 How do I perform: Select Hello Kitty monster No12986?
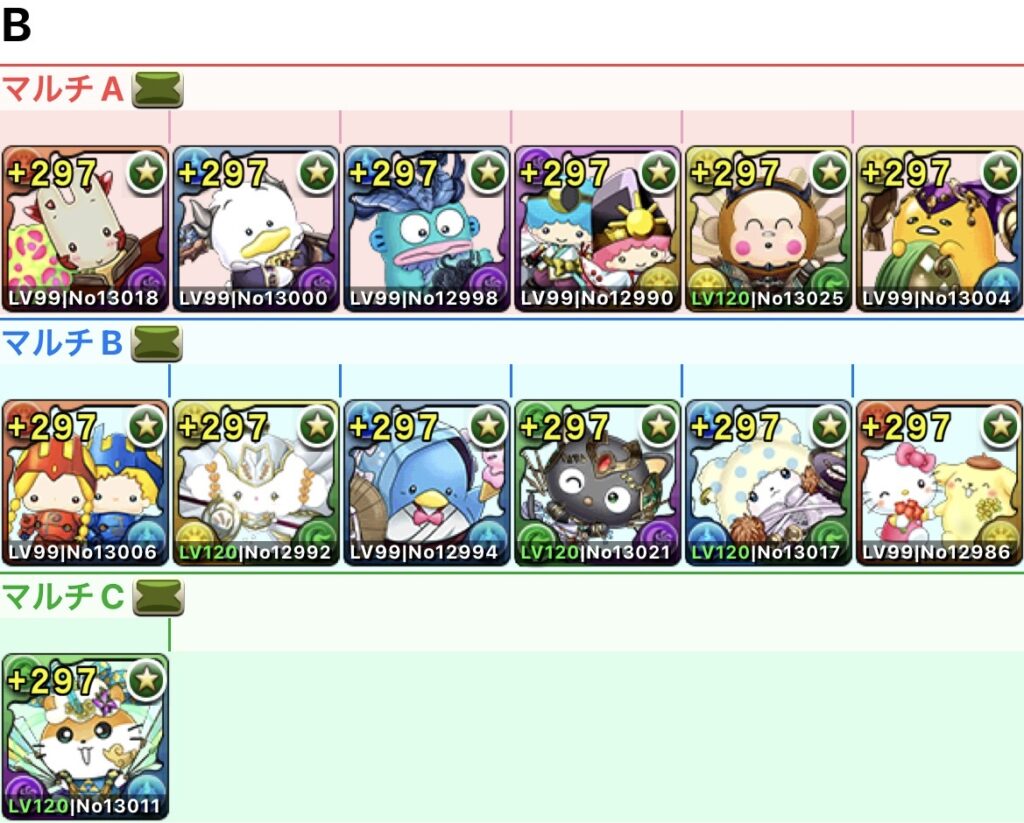[939, 483]
